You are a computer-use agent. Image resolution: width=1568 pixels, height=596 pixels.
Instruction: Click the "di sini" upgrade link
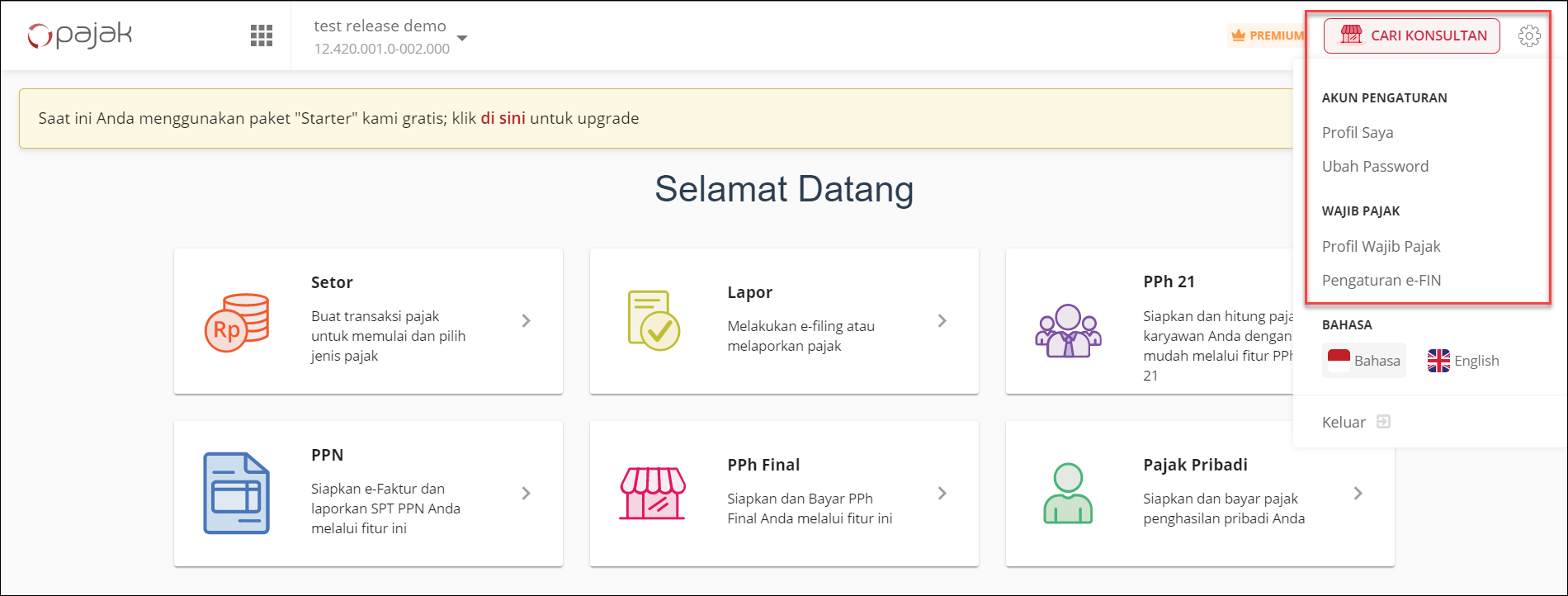[503, 118]
